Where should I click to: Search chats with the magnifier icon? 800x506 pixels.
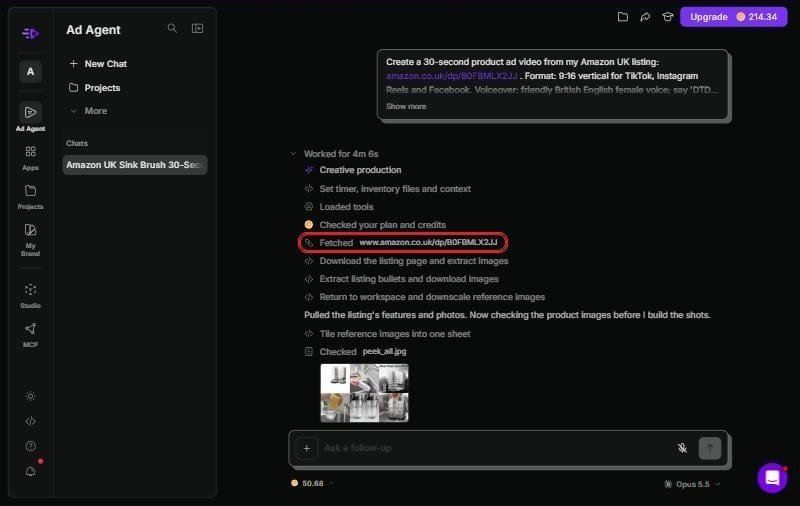(172, 29)
